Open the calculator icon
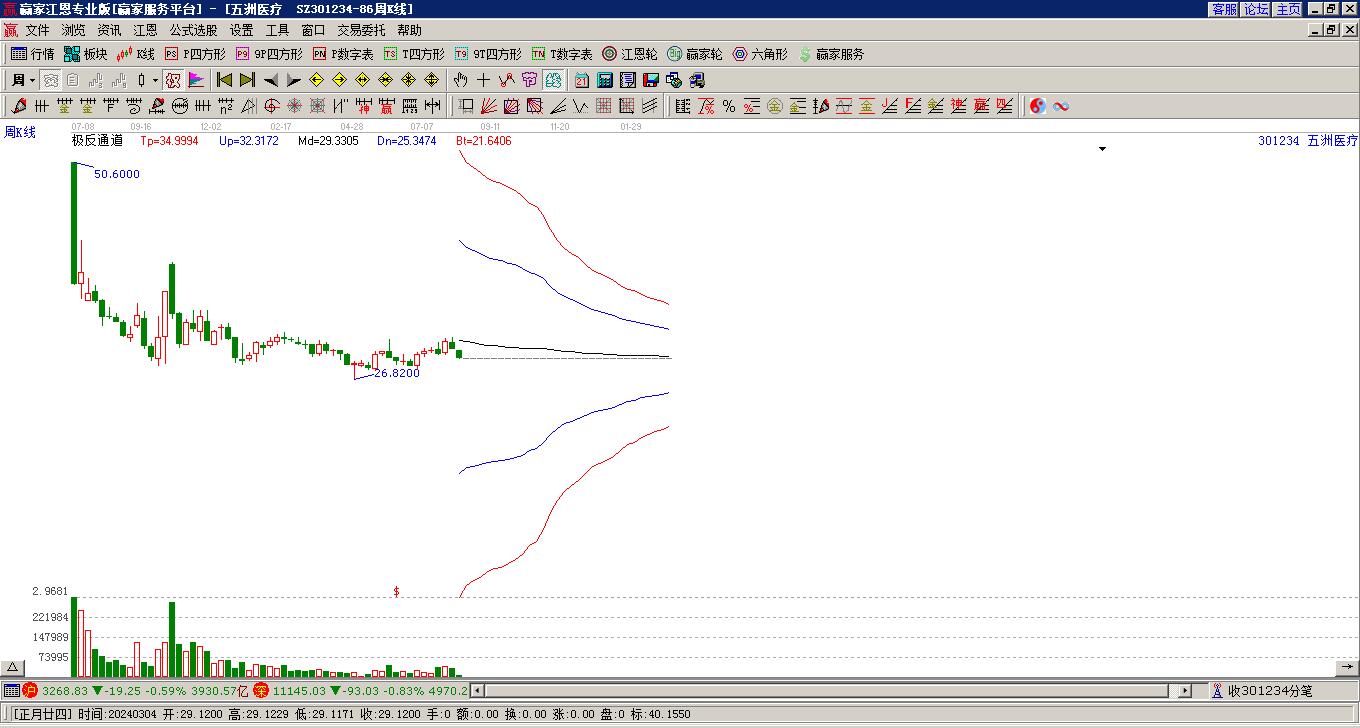Image resolution: width=1360 pixels, height=728 pixels. pos(605,80)
